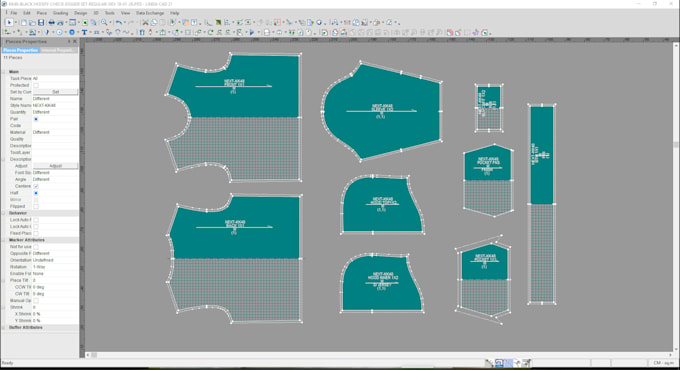Toggle the Centers checkbox
Screen dimensions: 680x370
(x=36, y=186)
